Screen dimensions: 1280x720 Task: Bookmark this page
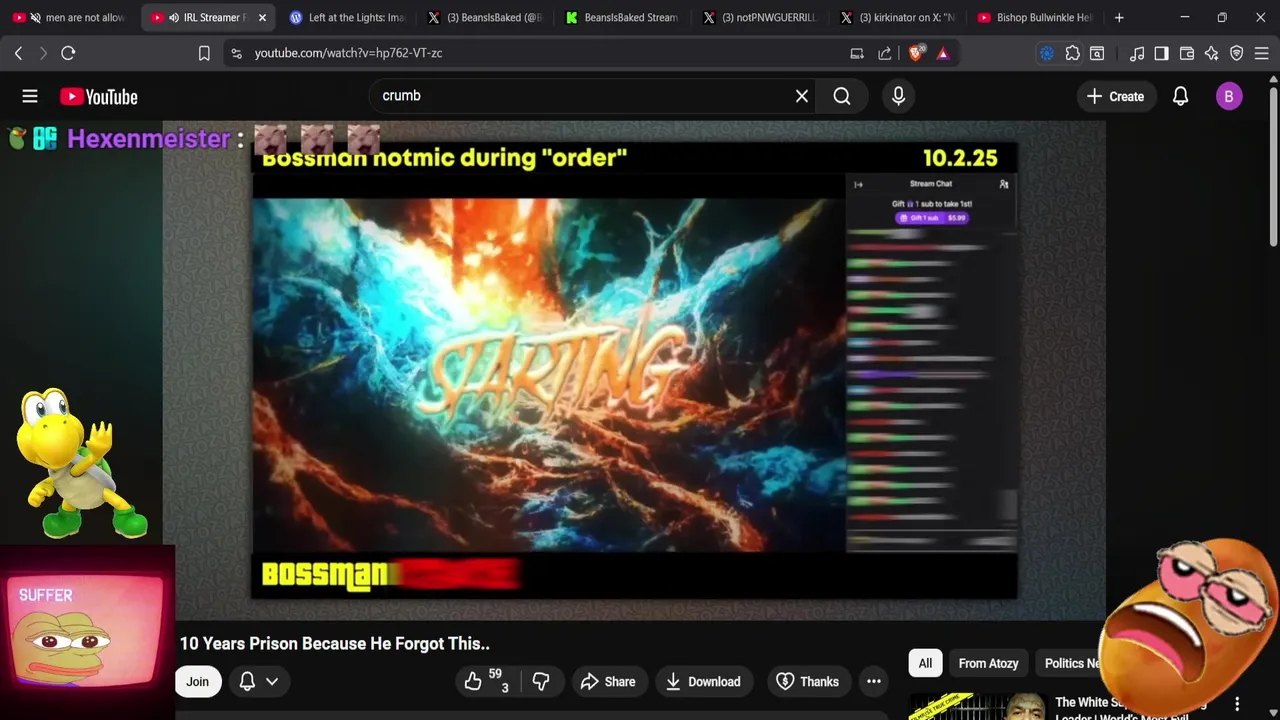tap(204, 53)
